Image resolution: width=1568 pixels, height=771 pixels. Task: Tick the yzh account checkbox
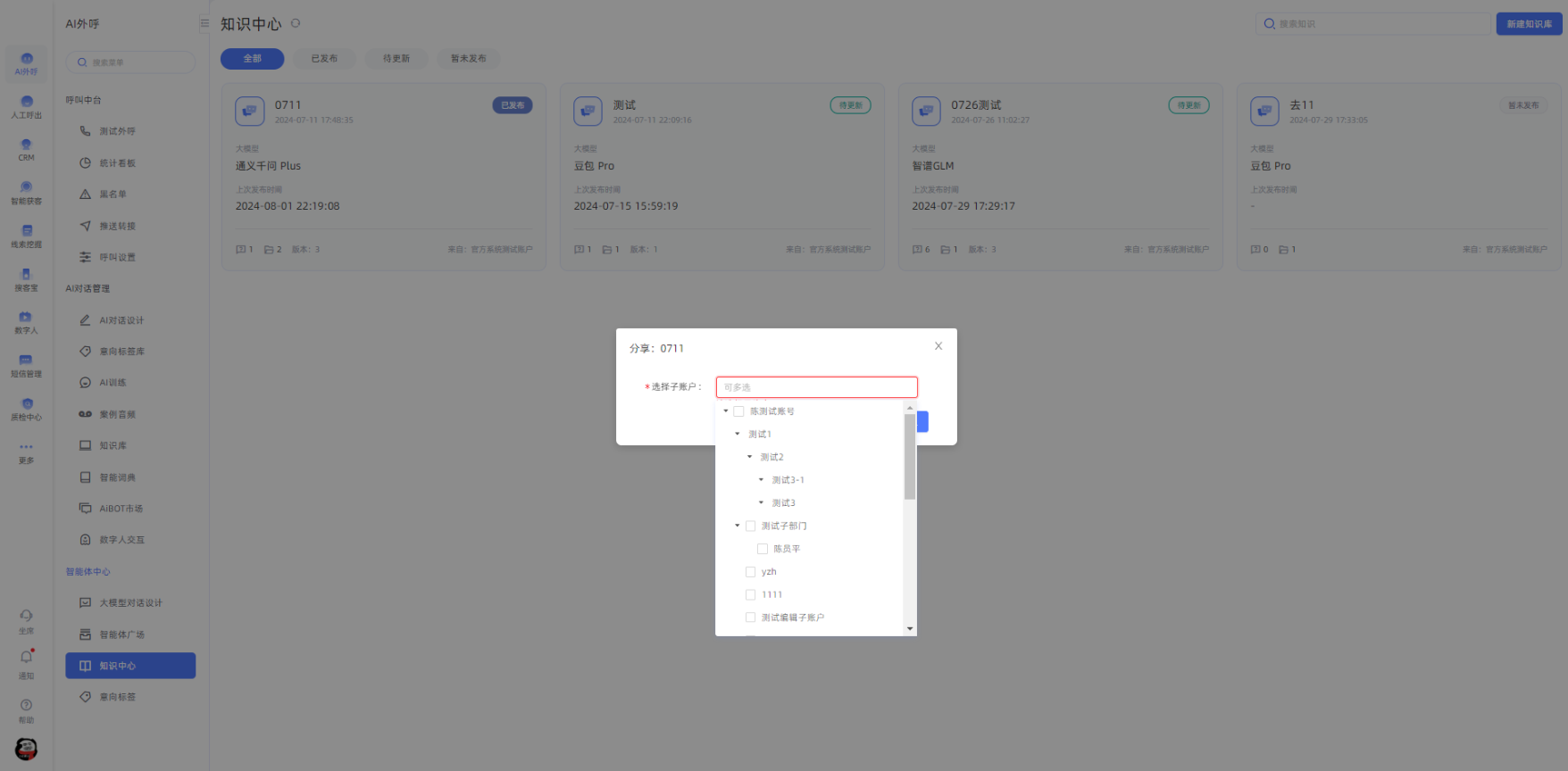[750, 572]
